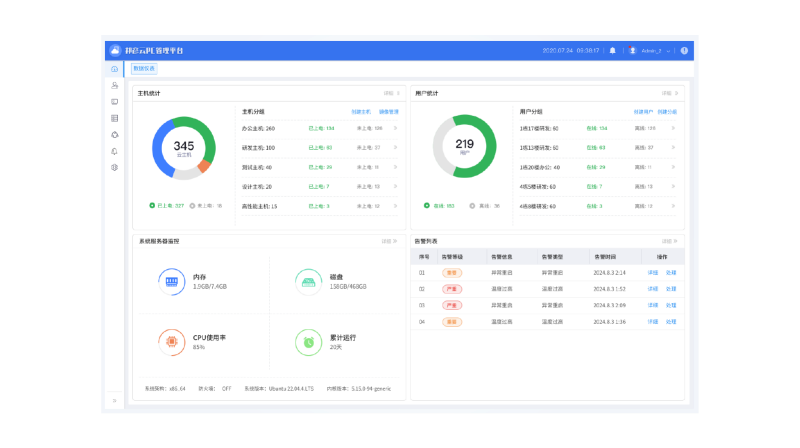Open the user management sidebar icon

115,85
